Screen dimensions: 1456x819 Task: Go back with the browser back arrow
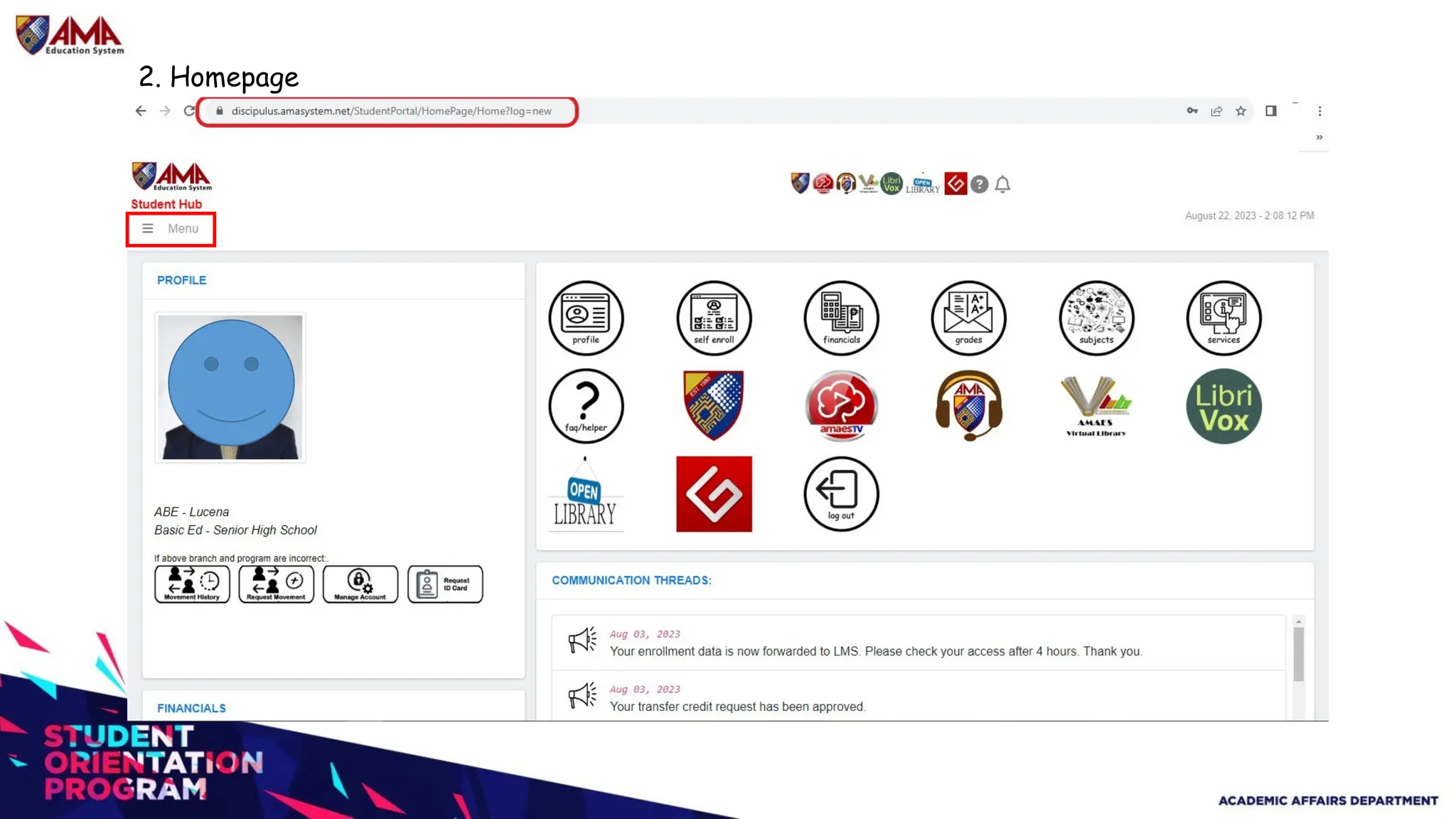click(x=141, y=112)
